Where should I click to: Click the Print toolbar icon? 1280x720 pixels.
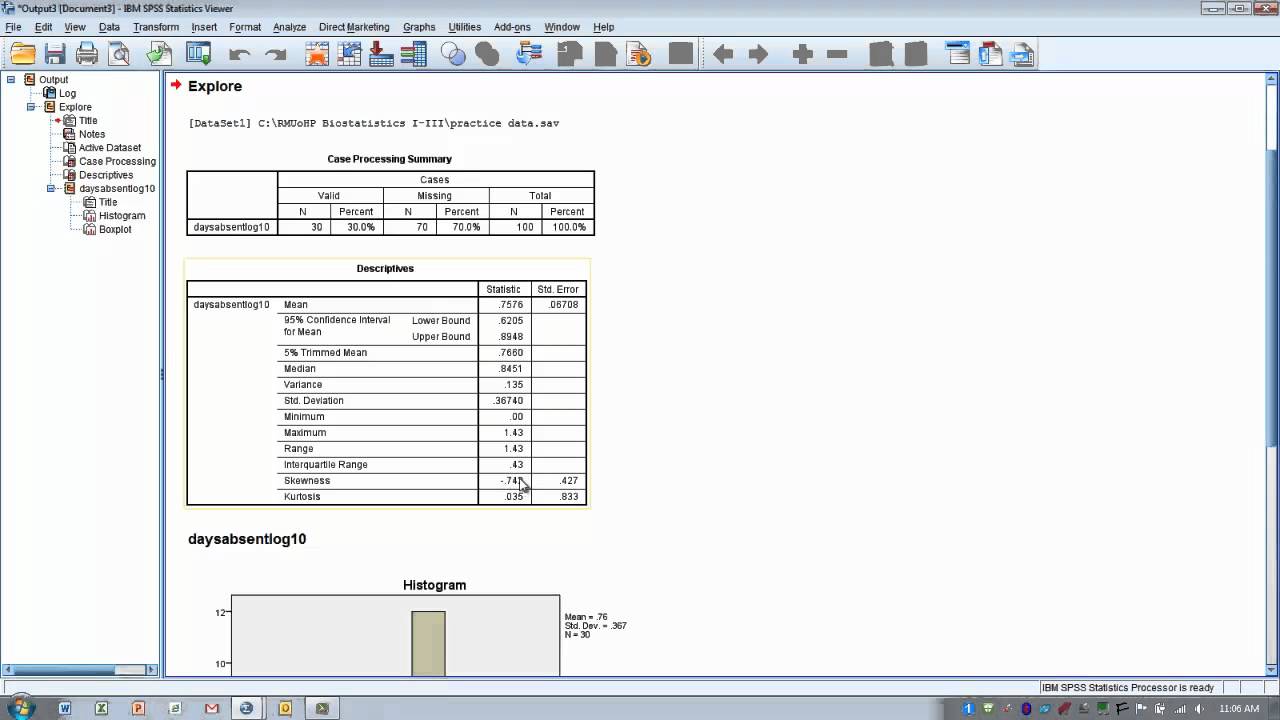tap(87, 54)
